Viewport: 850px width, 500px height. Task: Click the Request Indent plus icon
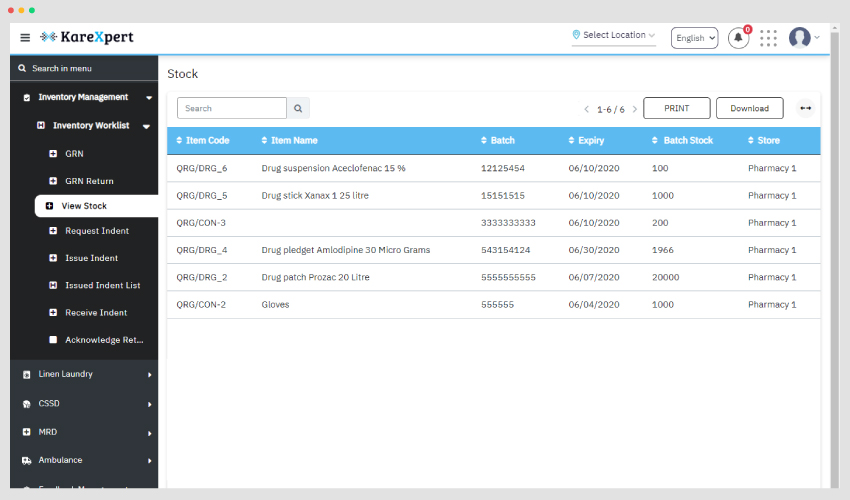pos(53,230)
